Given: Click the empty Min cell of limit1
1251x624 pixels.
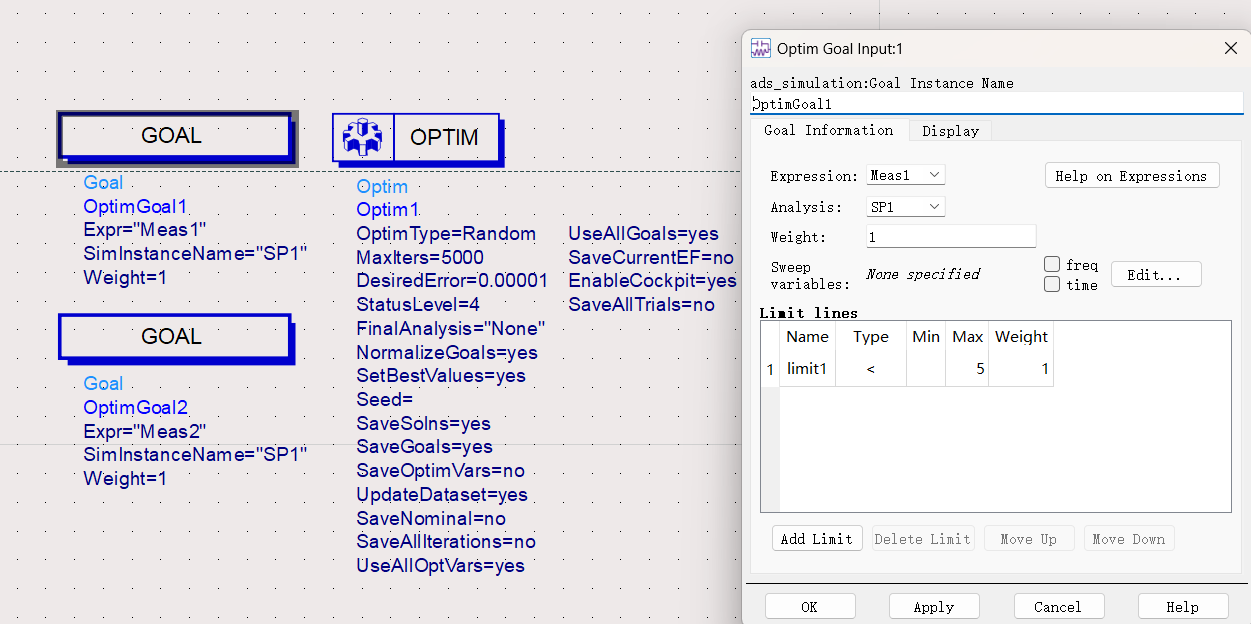Looking at the screenshot, I should (926, 369).
